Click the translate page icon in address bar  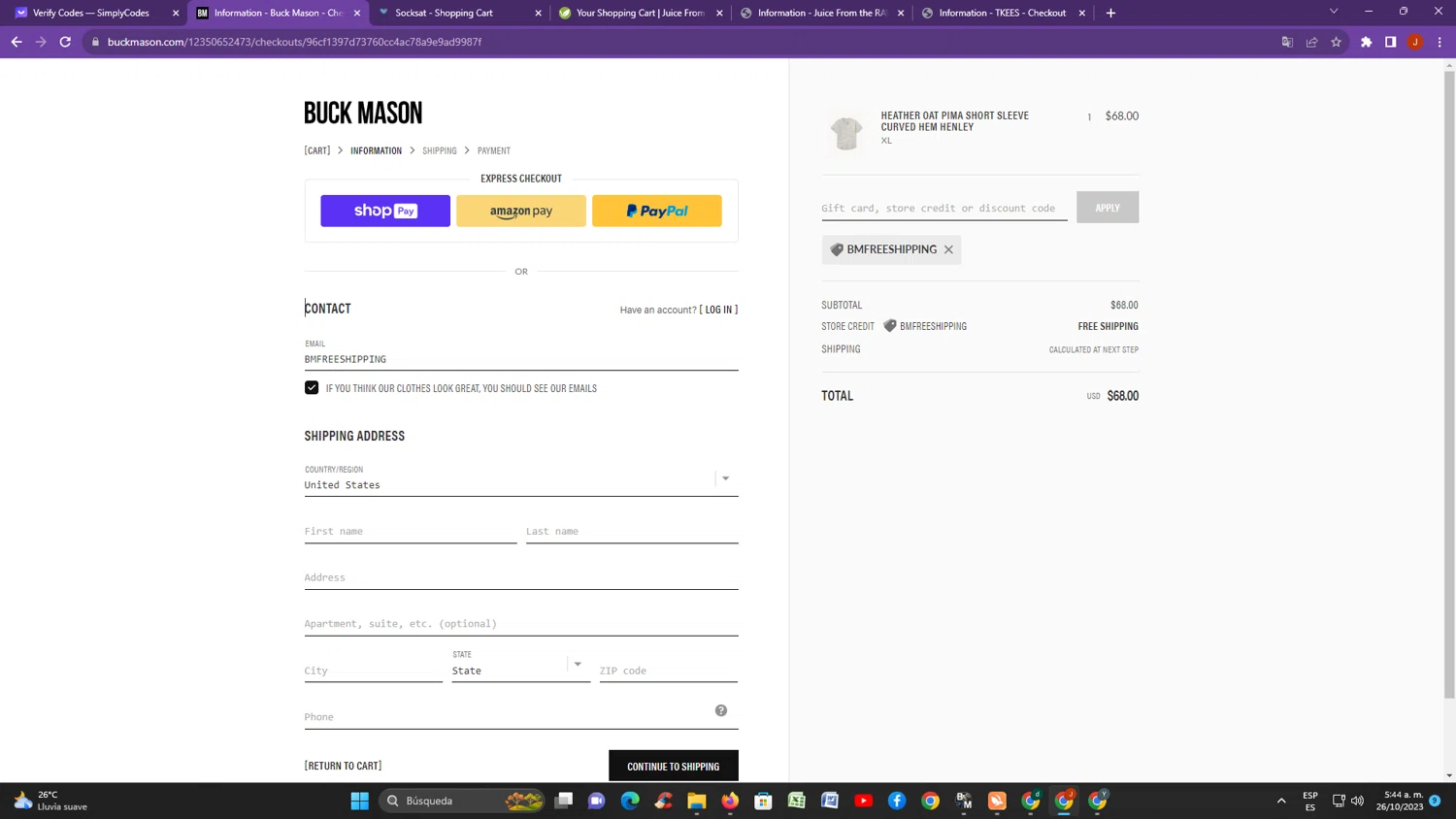(x=1287, y=42)
